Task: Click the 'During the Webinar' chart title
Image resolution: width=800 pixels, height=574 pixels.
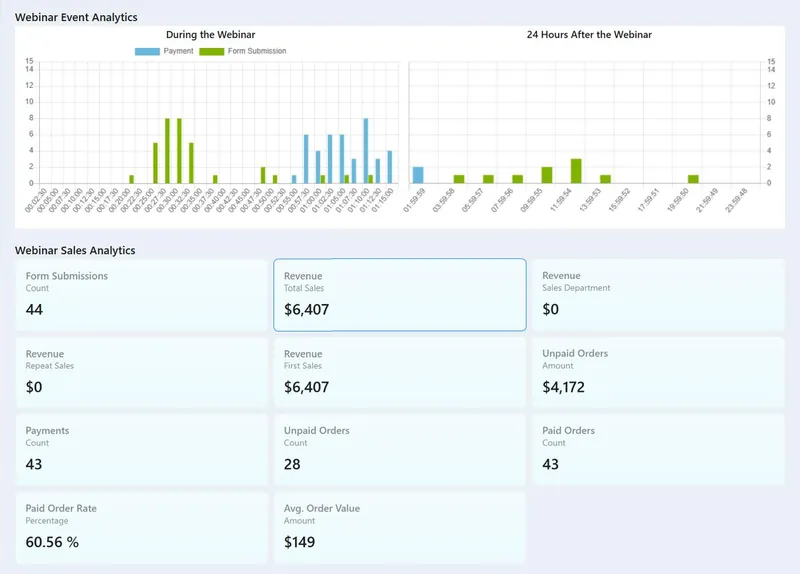Action: coord(210,35)
